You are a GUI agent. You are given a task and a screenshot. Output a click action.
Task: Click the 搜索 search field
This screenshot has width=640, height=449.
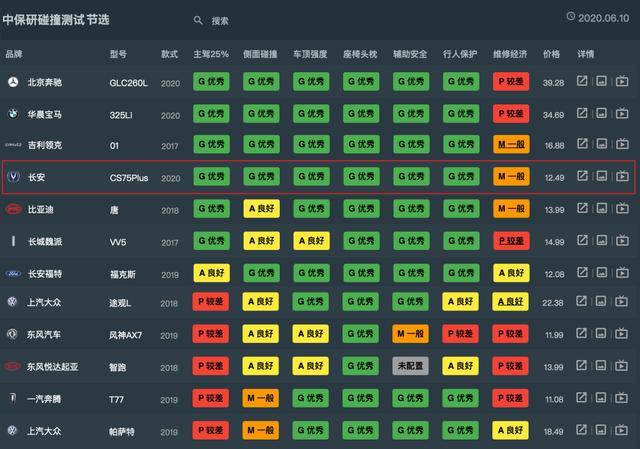220,21
